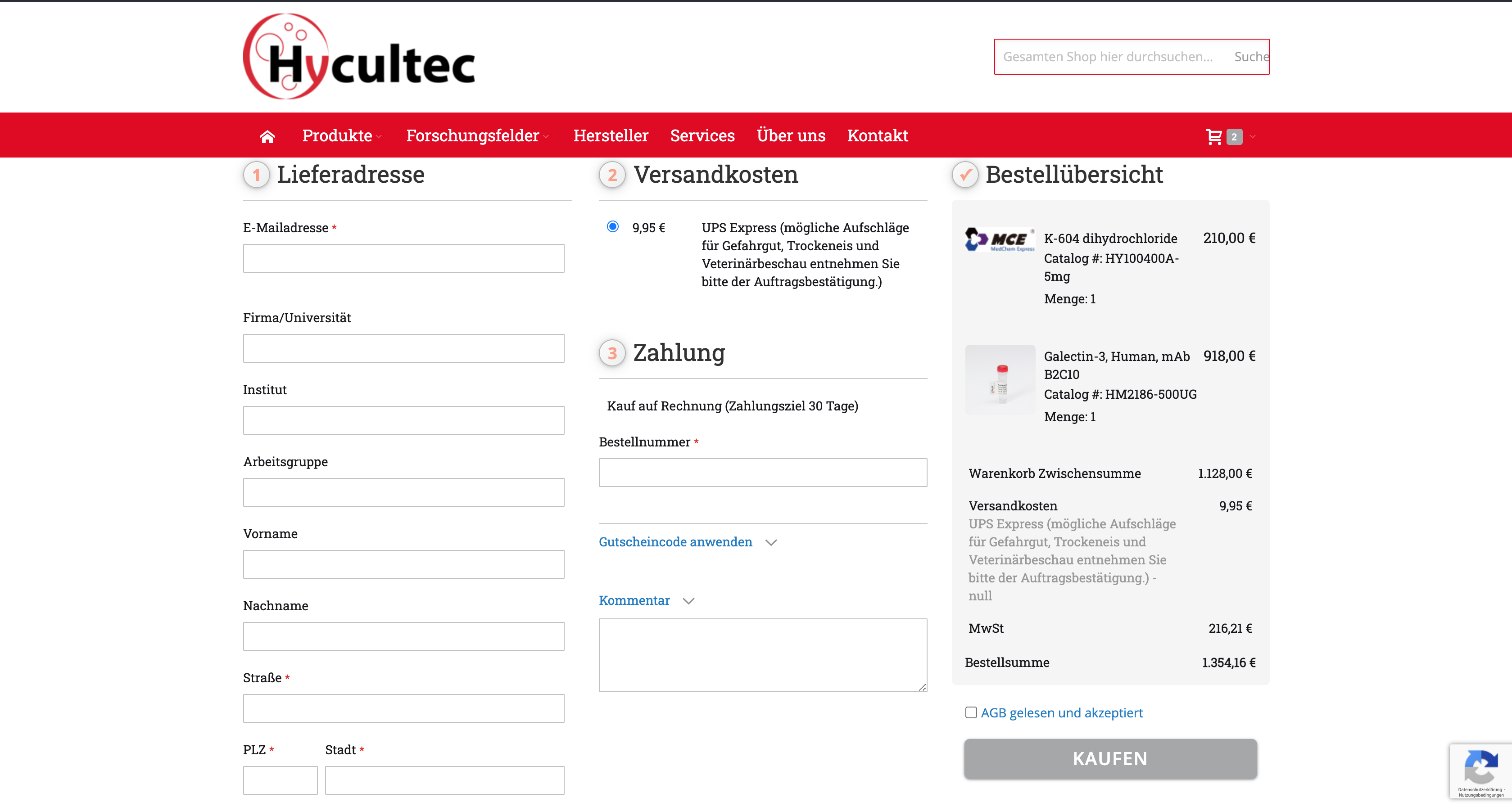
Task: Focus the Arbeitsgruppe field
Action: [403, 492]
